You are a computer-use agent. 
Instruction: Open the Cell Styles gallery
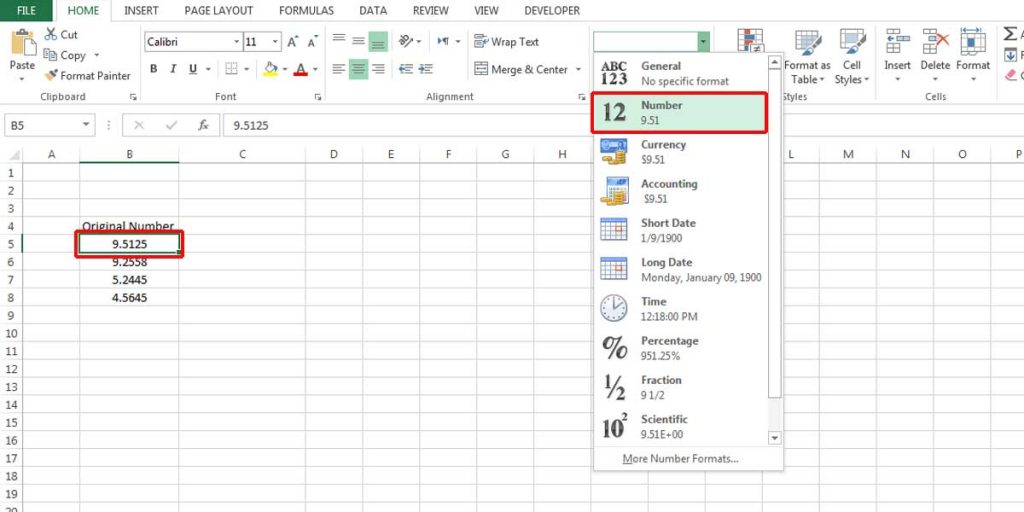(852, 57)
